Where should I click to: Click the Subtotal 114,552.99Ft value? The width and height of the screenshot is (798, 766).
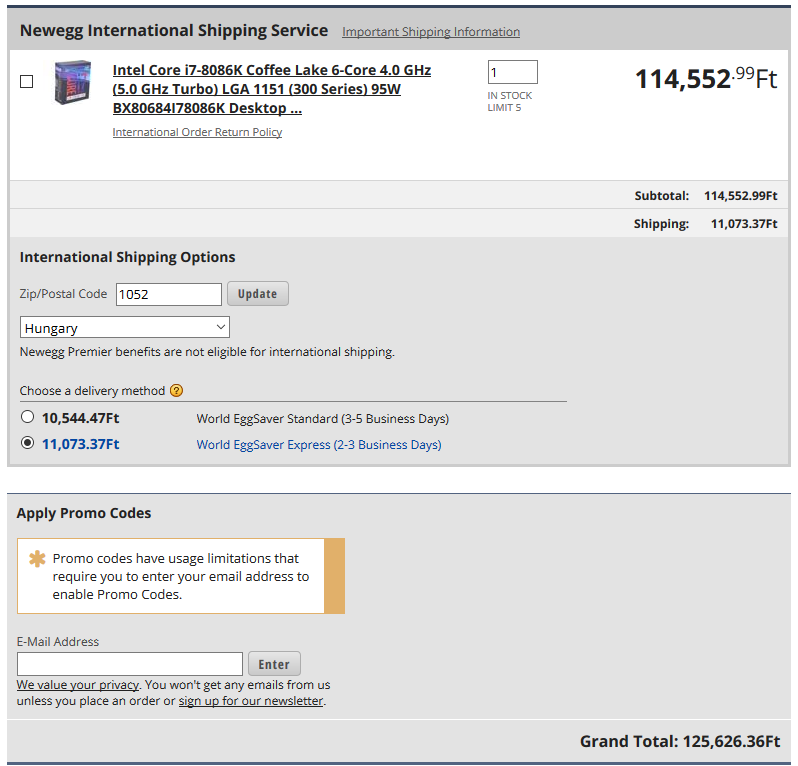740,195
